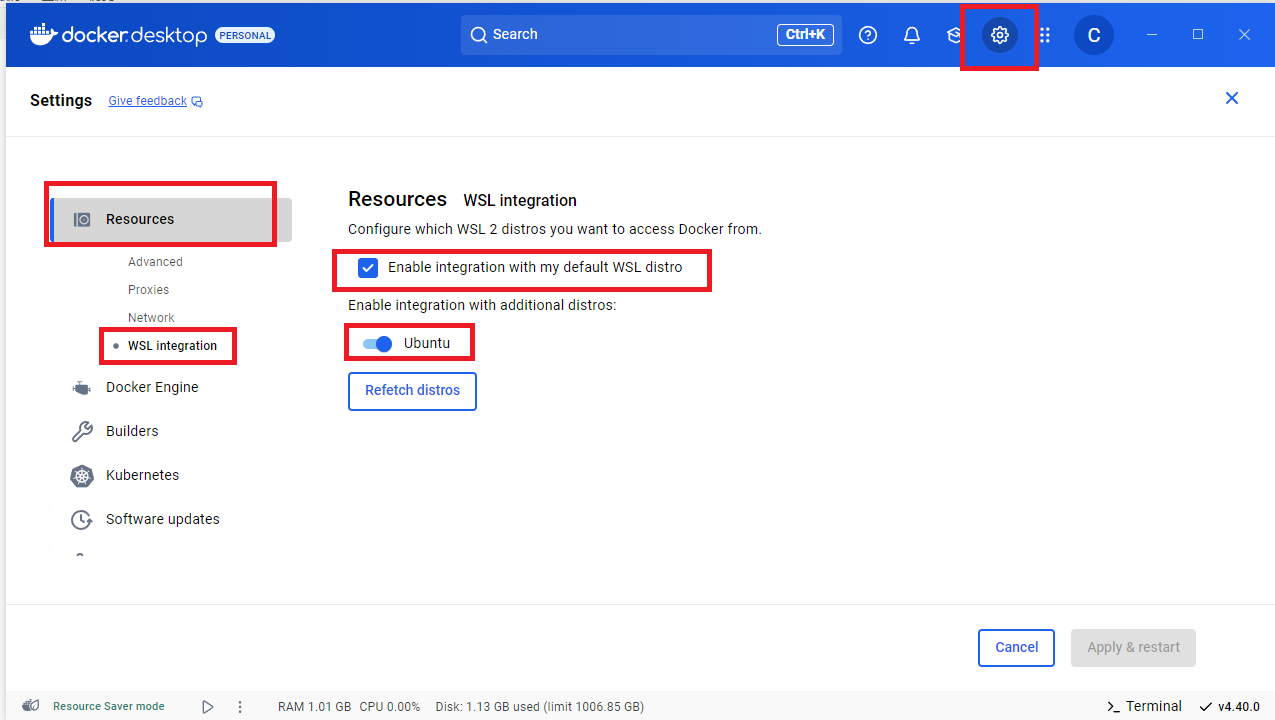The width and height of the screenshot is (1275, 720).
Task: Close the Settings panel with X
Action: point(1232,98)
